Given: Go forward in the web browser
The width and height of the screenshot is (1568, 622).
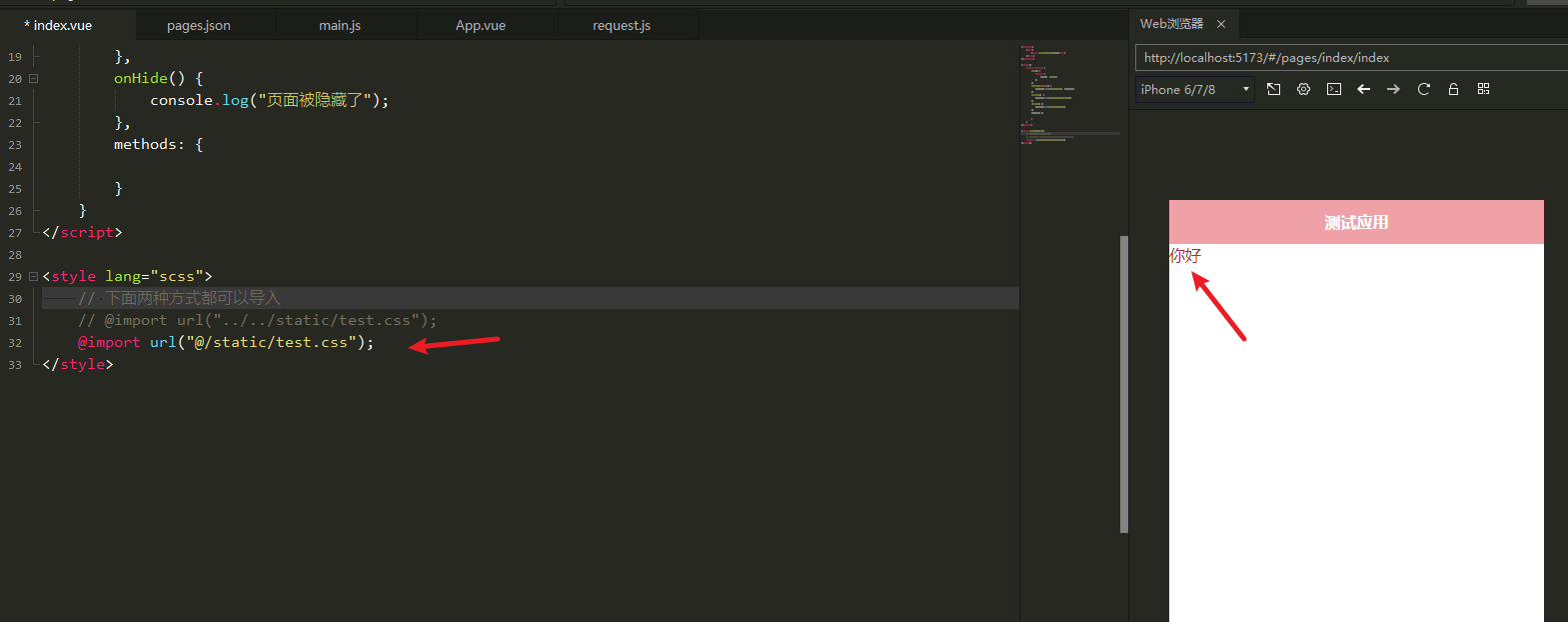Looking at the screenshot, I should click(x=1393, y=89).
